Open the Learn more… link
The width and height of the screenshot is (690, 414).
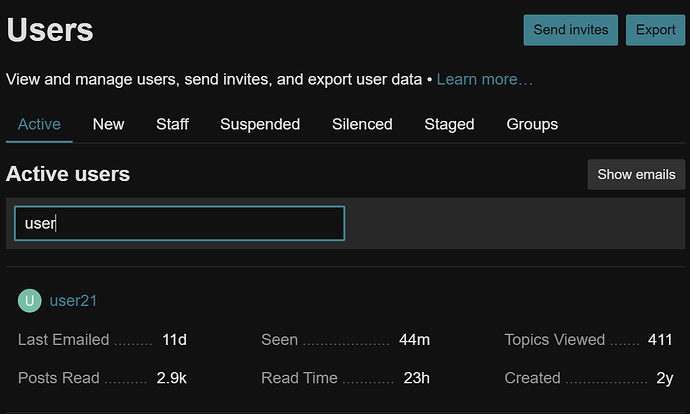tap(484, 79)
